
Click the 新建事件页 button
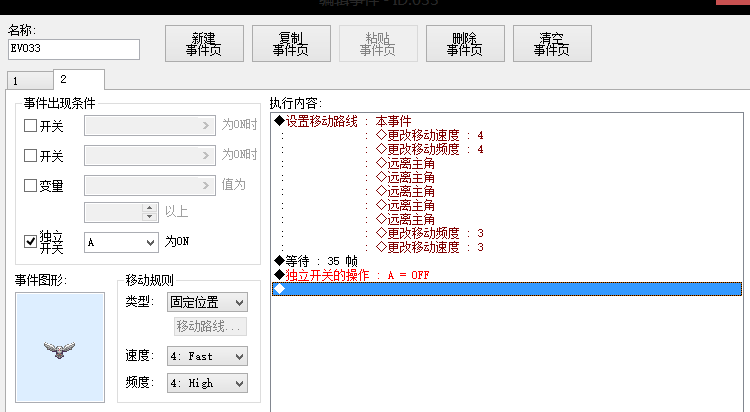204,44
